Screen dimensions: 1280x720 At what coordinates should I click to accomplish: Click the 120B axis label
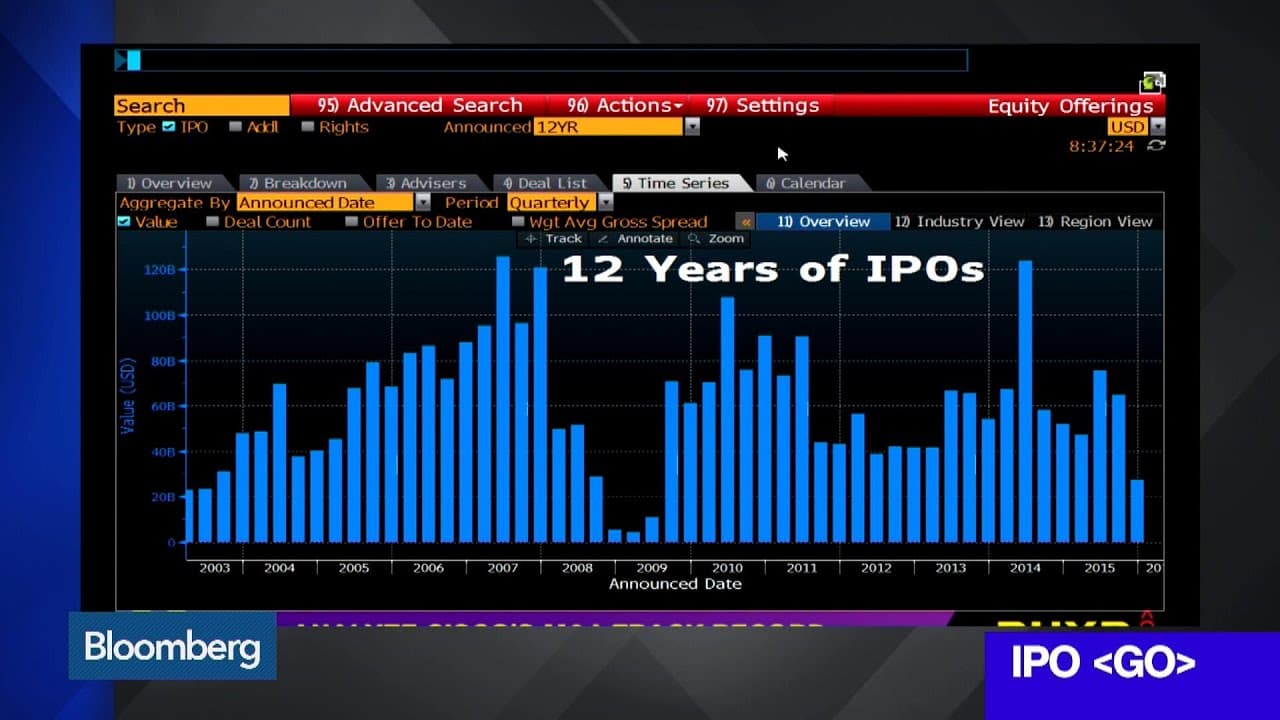point(159,270)
